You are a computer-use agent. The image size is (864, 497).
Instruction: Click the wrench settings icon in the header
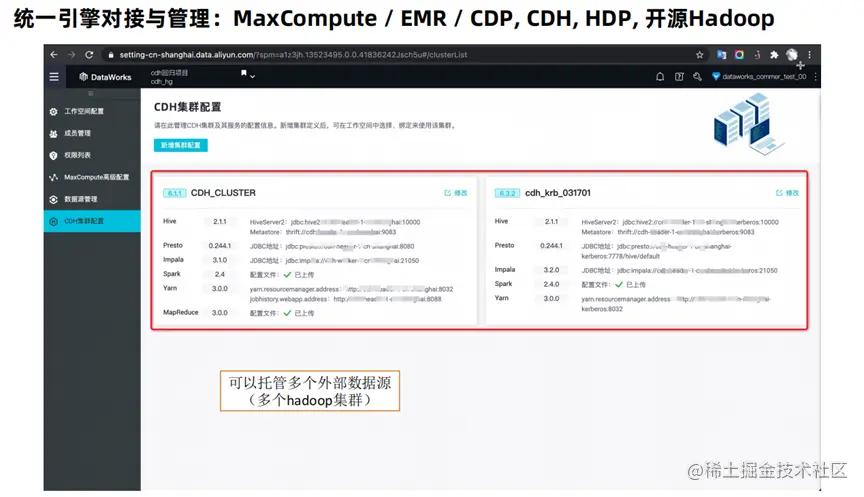tap(698, 77)
